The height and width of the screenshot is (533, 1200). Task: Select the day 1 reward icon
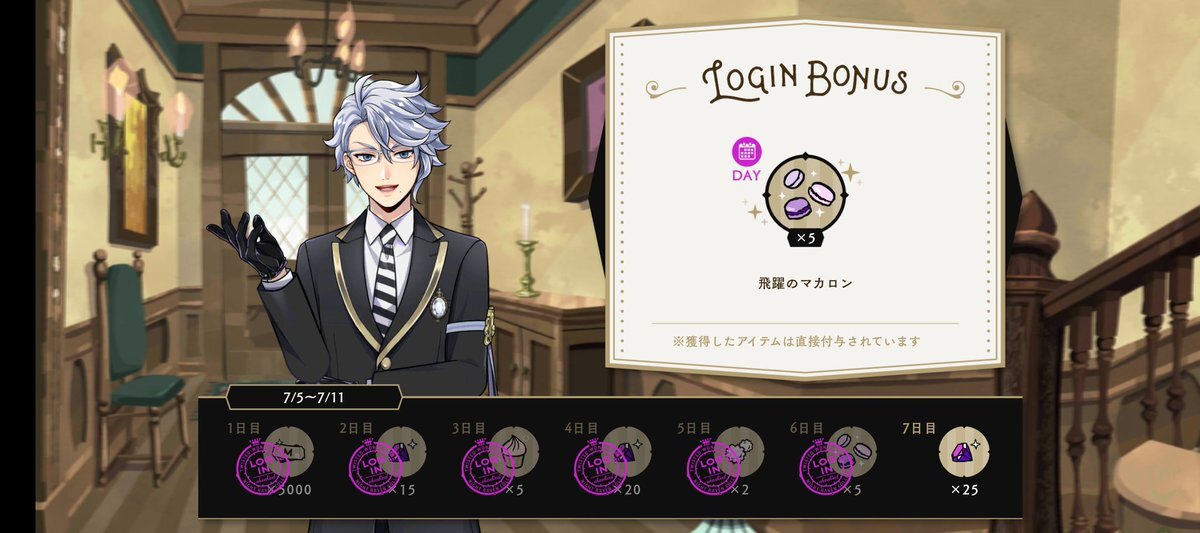tap(288, 451)
